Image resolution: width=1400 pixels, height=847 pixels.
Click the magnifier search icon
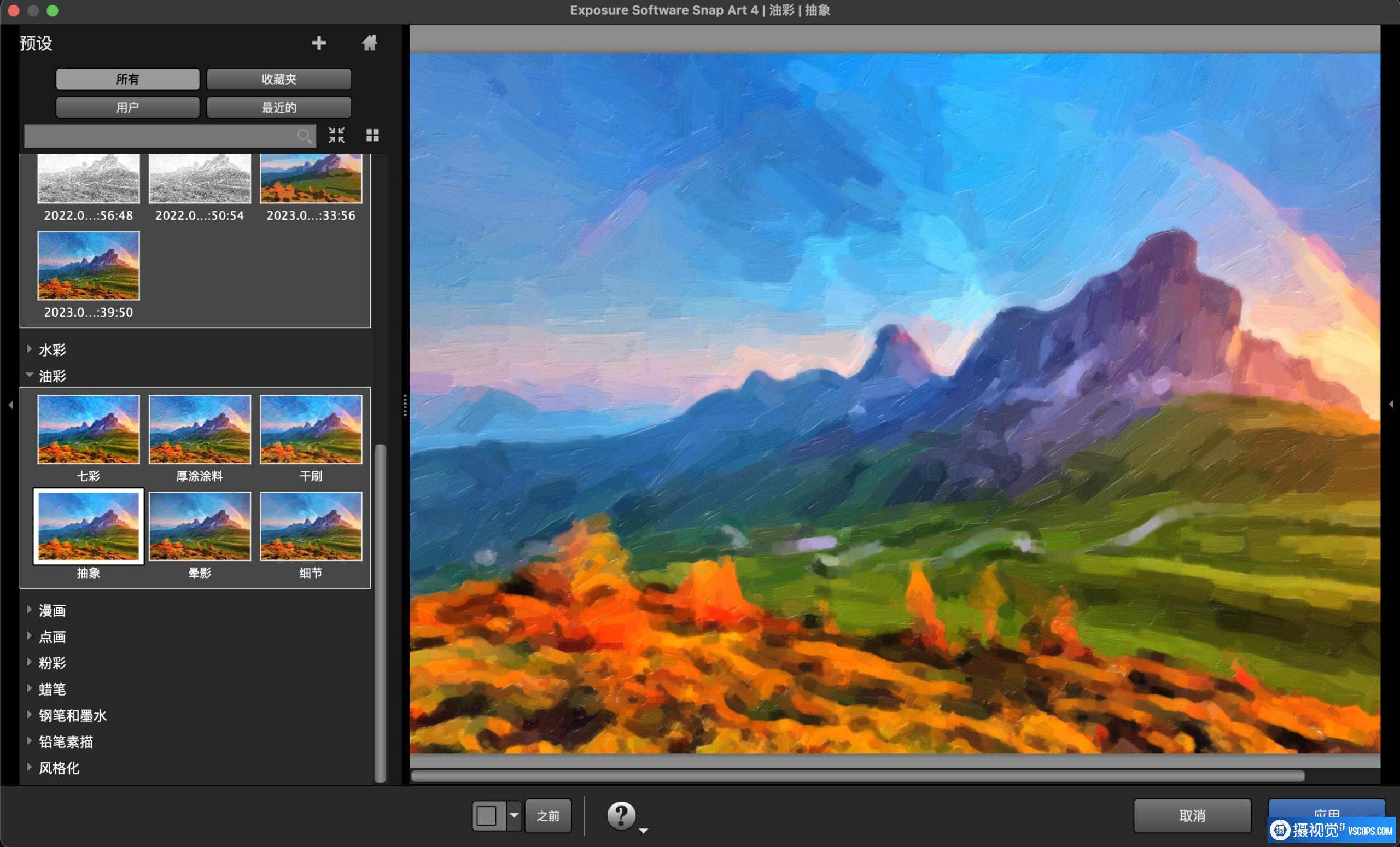coord(304,136)
